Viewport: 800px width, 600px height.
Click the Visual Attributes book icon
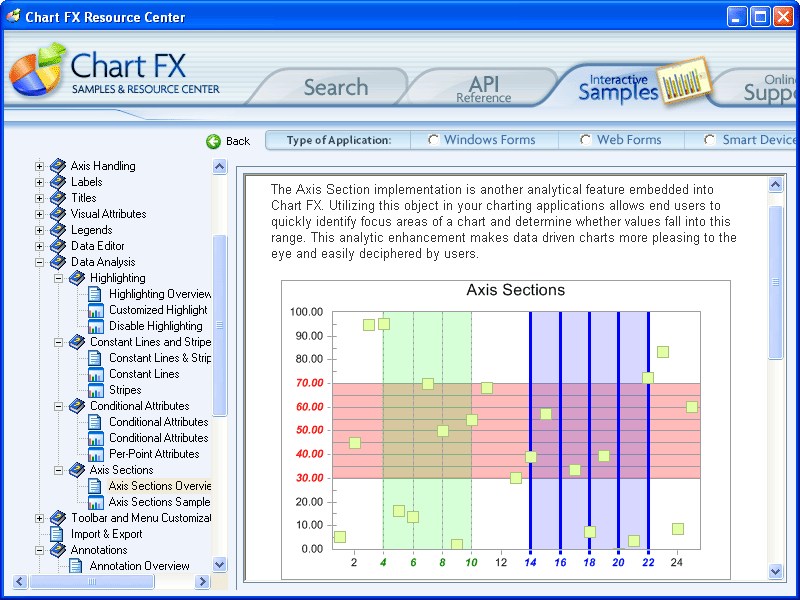[x=58, y=214]
